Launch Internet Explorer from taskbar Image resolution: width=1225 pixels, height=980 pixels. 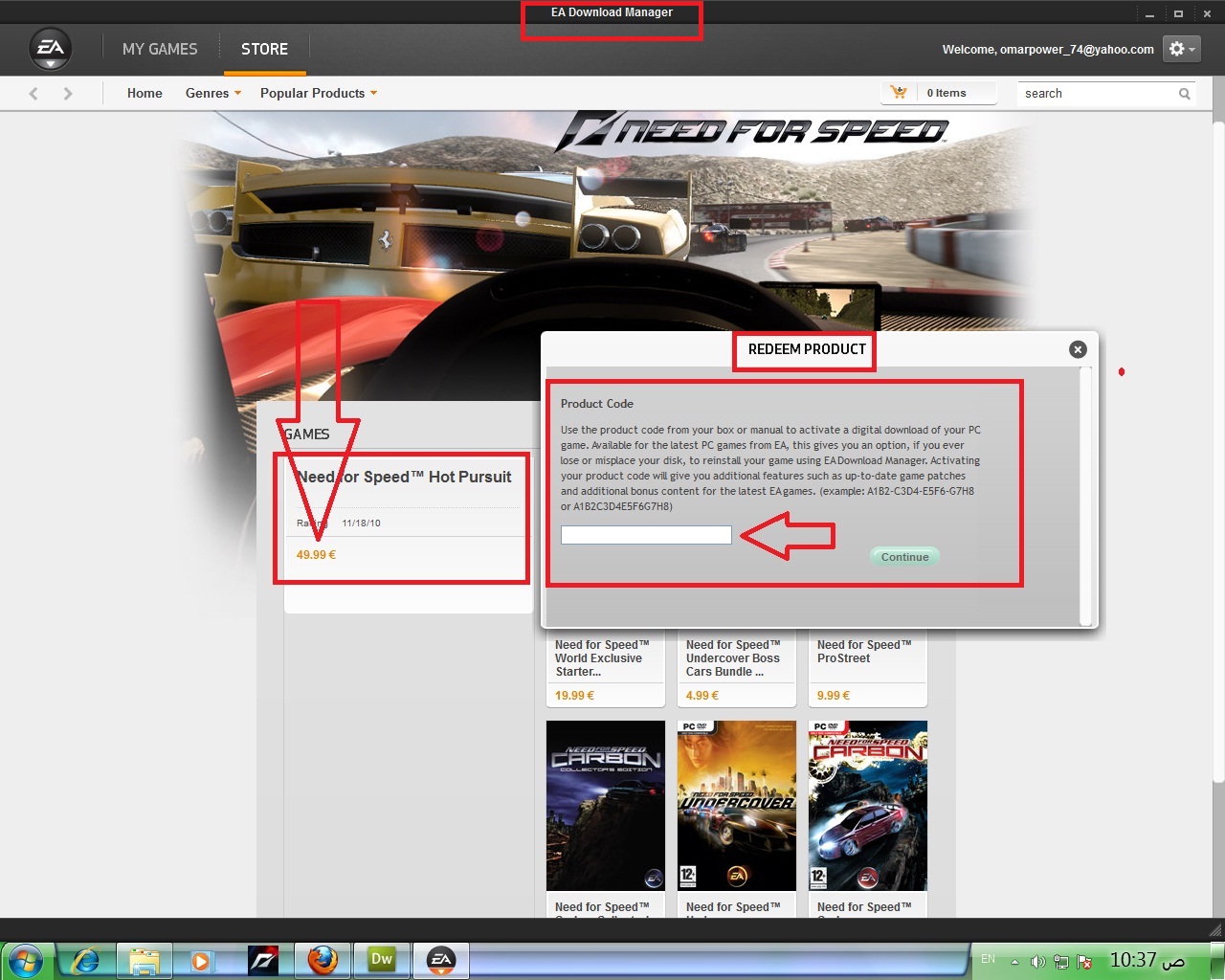coord(86,960)
